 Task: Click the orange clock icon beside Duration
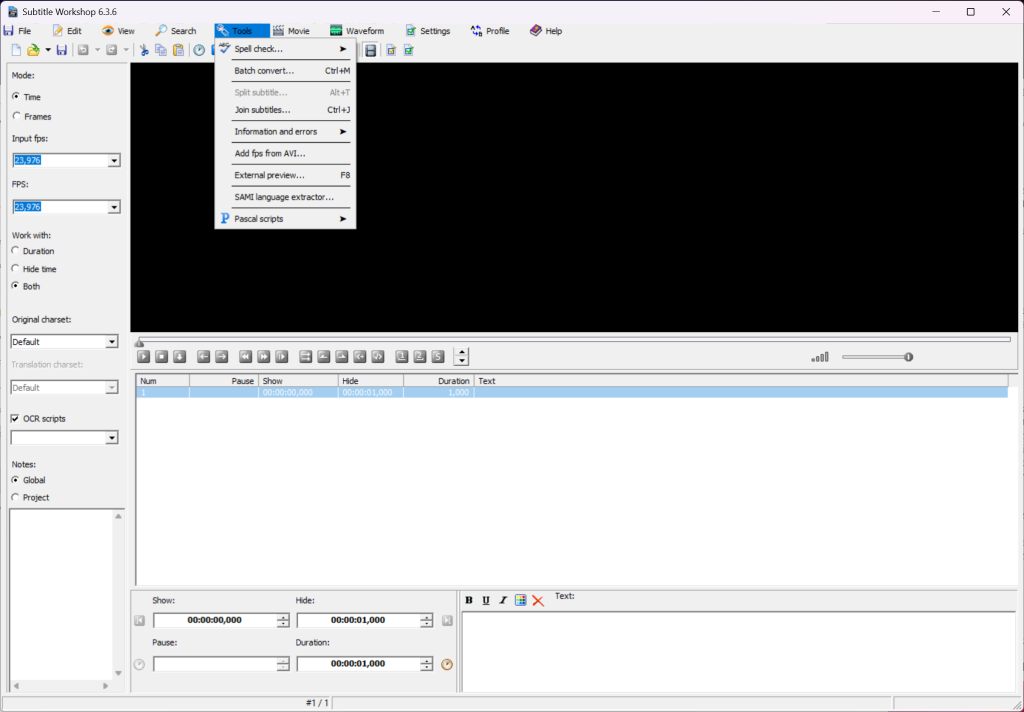(x=447, y=664)
